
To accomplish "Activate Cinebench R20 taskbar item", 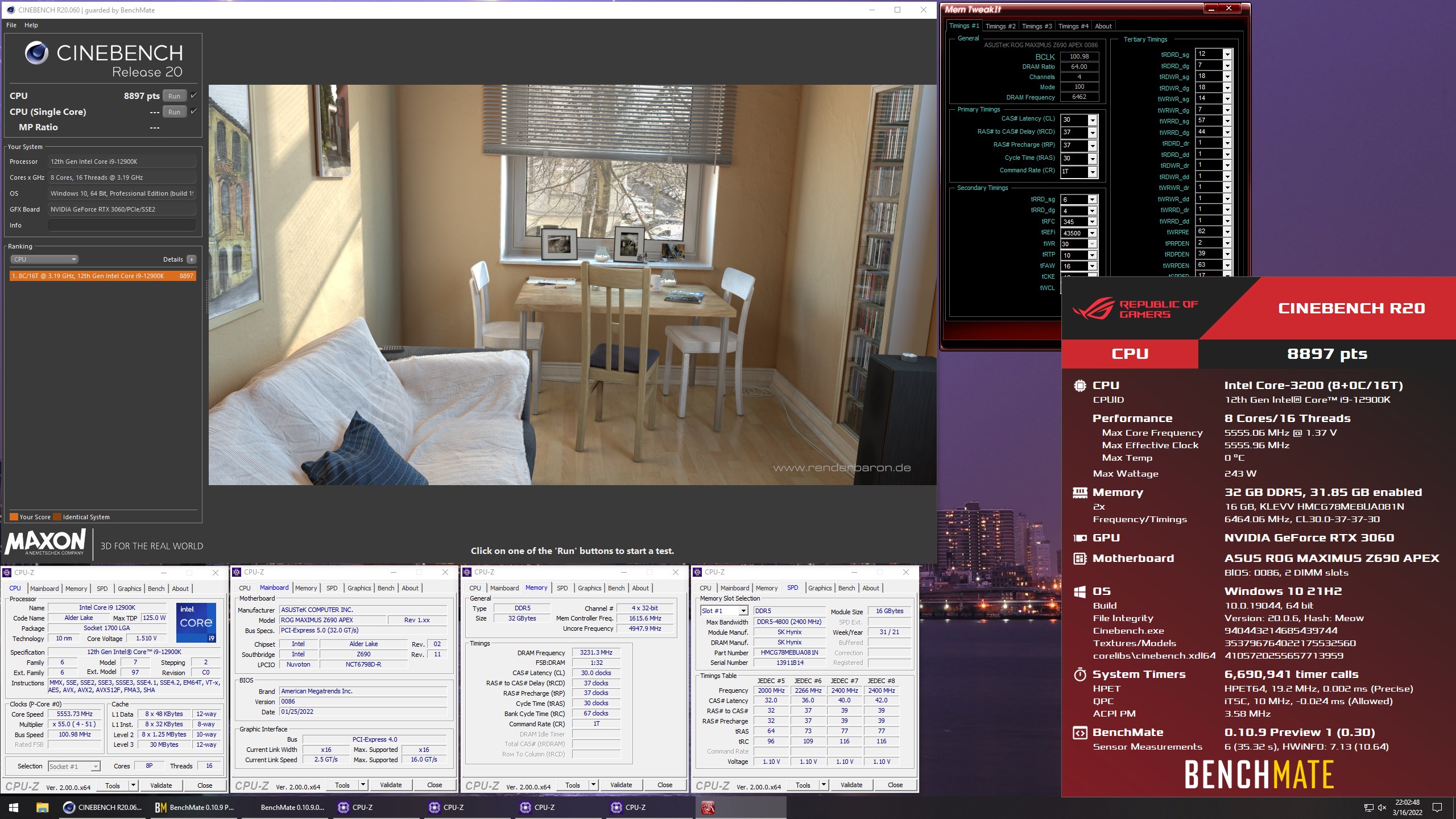I will pos(103,807).
